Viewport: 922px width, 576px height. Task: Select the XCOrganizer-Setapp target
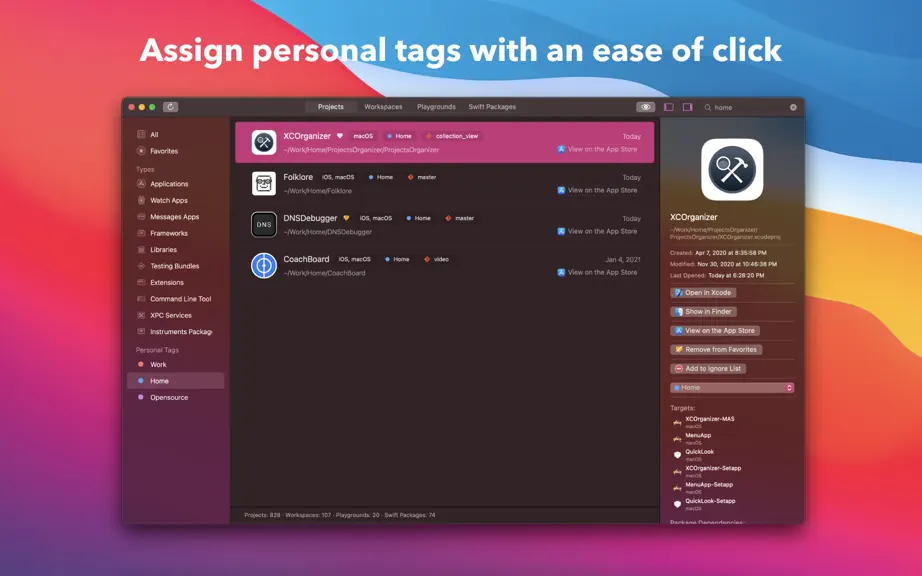713,468
